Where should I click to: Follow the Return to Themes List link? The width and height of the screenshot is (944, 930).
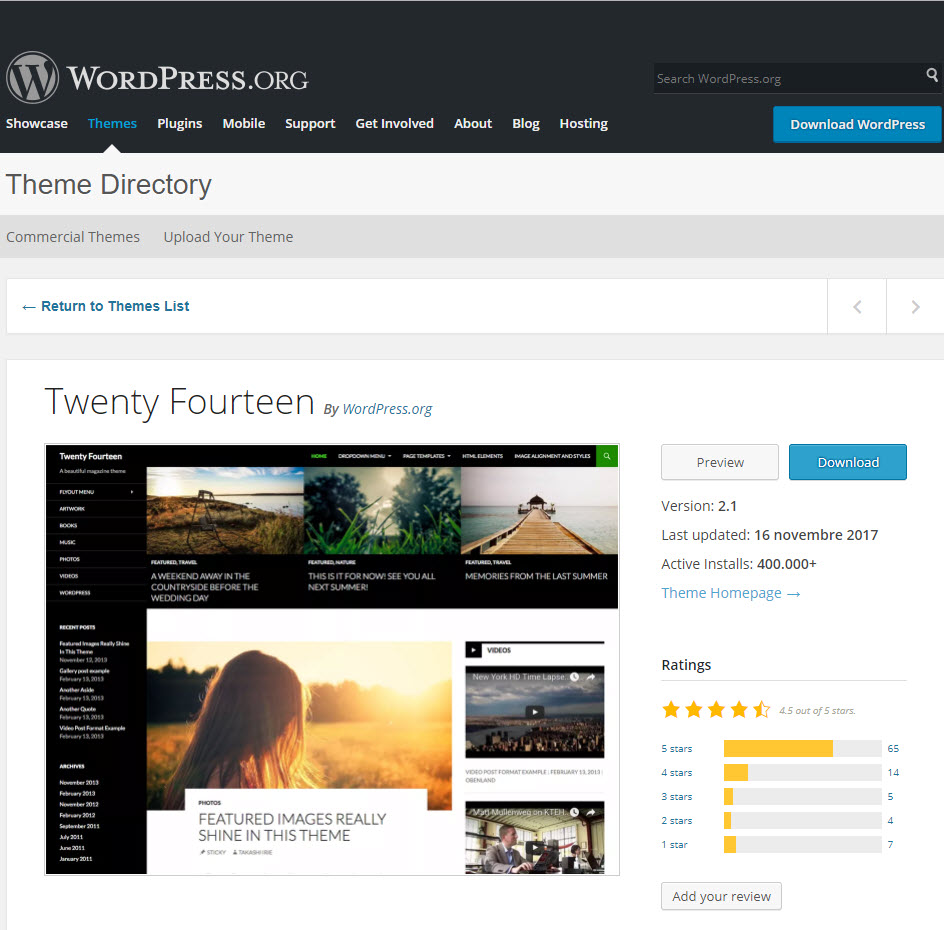(106, 306)
